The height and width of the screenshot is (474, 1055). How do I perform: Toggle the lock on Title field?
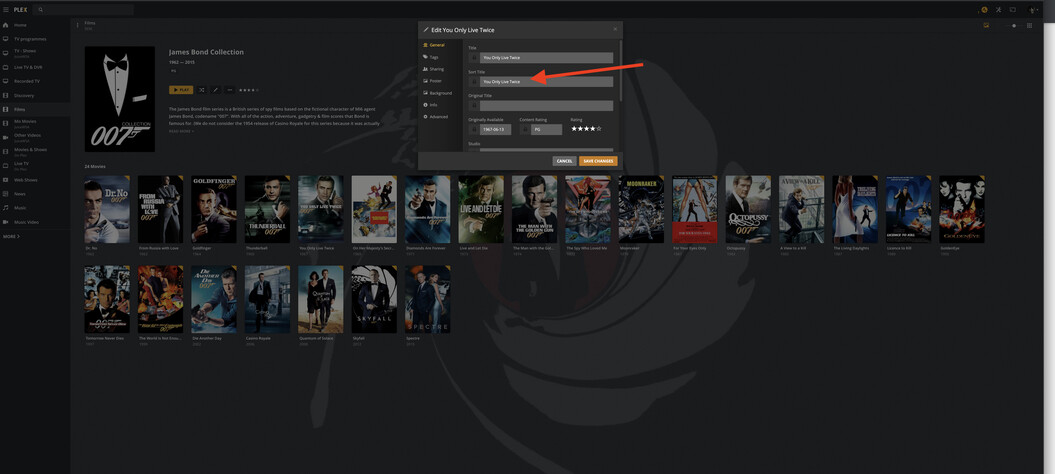(474, 58)
